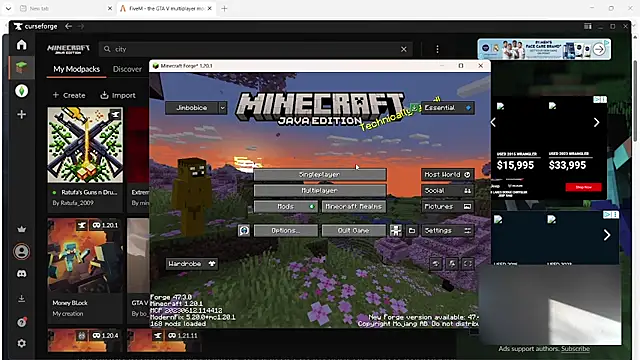The height and width of the screenshot is (360, 640).
Task: Open Minecraft Realms button
Action: (x=353, y=207)
